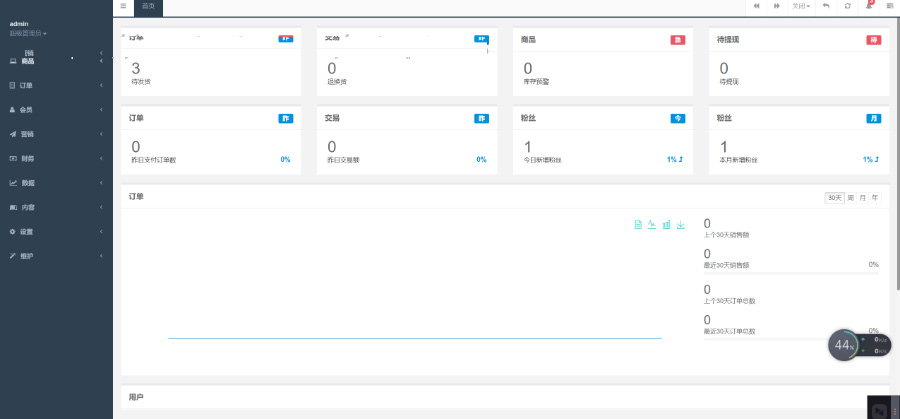Image resolution: width=900 pixels, height=419 pixels.
Task: Click the chart data view icon
Action: point(638,225)
